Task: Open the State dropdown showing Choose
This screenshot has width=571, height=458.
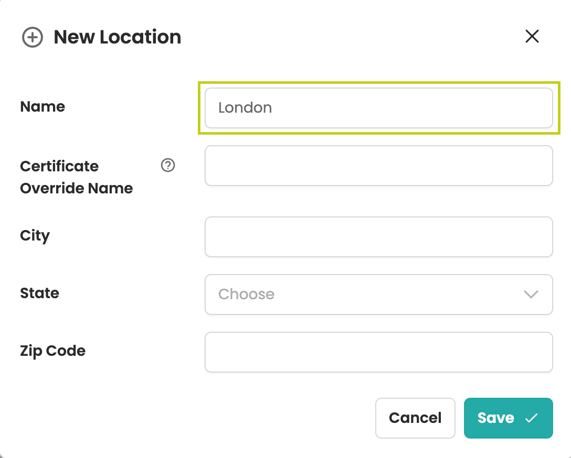Action: [x=379, y=294]
